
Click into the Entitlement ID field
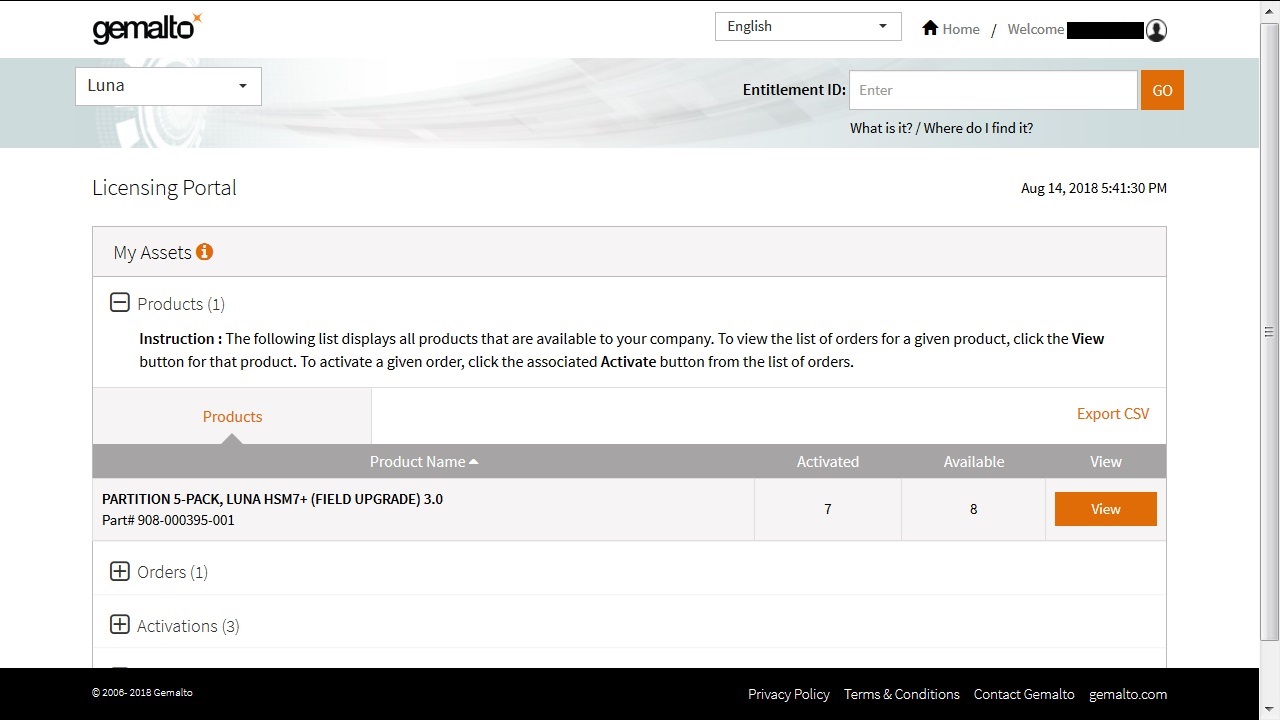pyautogui.click(x=992, y=90)
